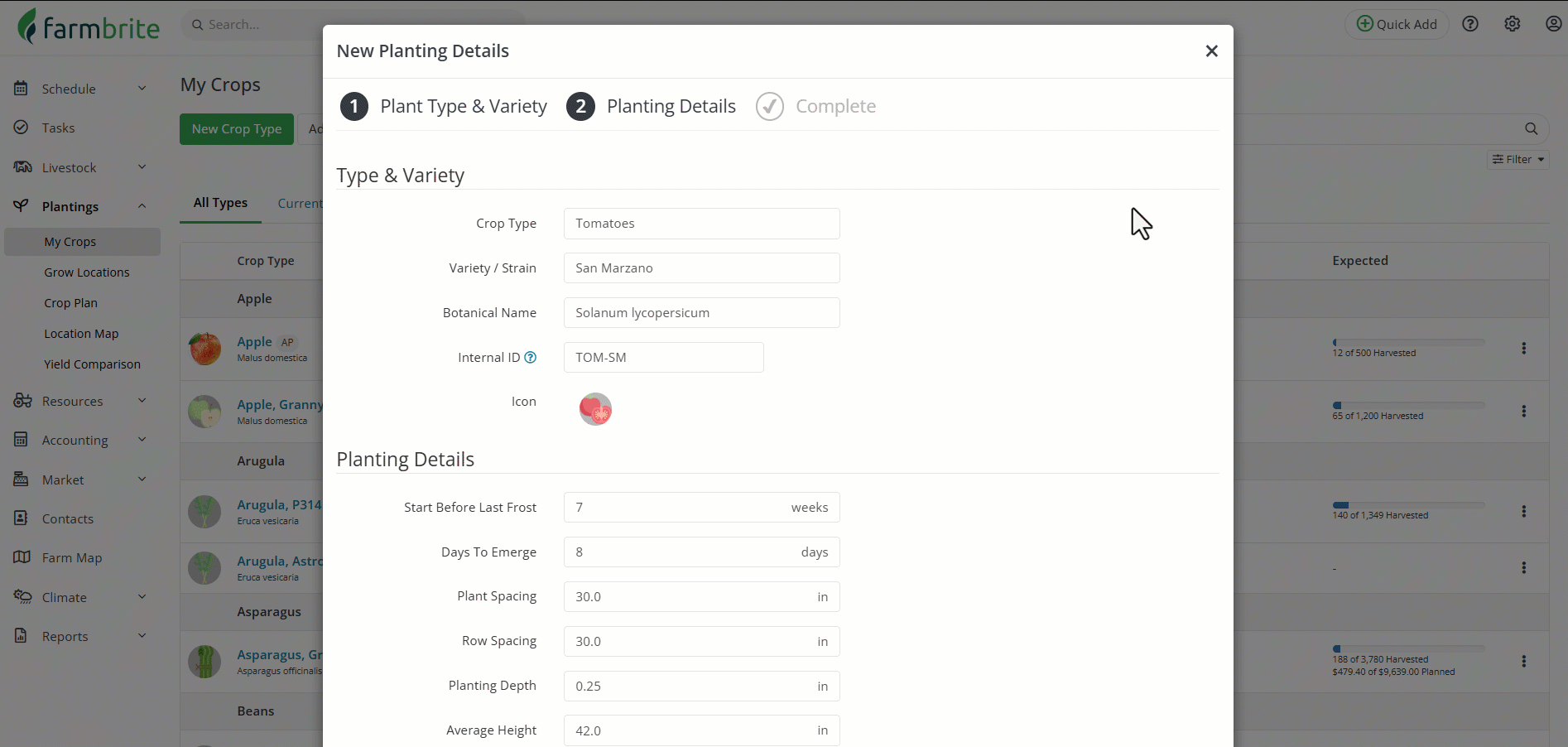Edit Start Before Last Frost weeks field
This screenshot has height=747, width=1568.
point(702,508)
